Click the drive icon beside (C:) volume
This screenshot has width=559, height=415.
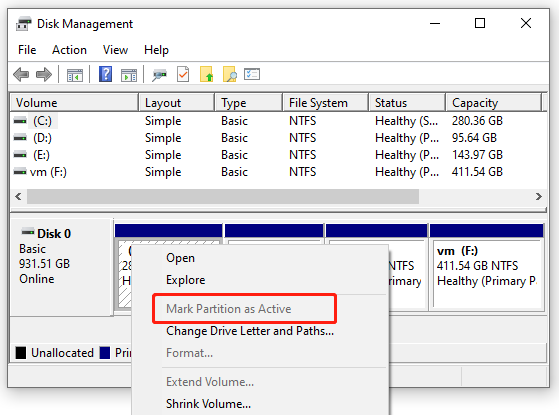[20, 121]
